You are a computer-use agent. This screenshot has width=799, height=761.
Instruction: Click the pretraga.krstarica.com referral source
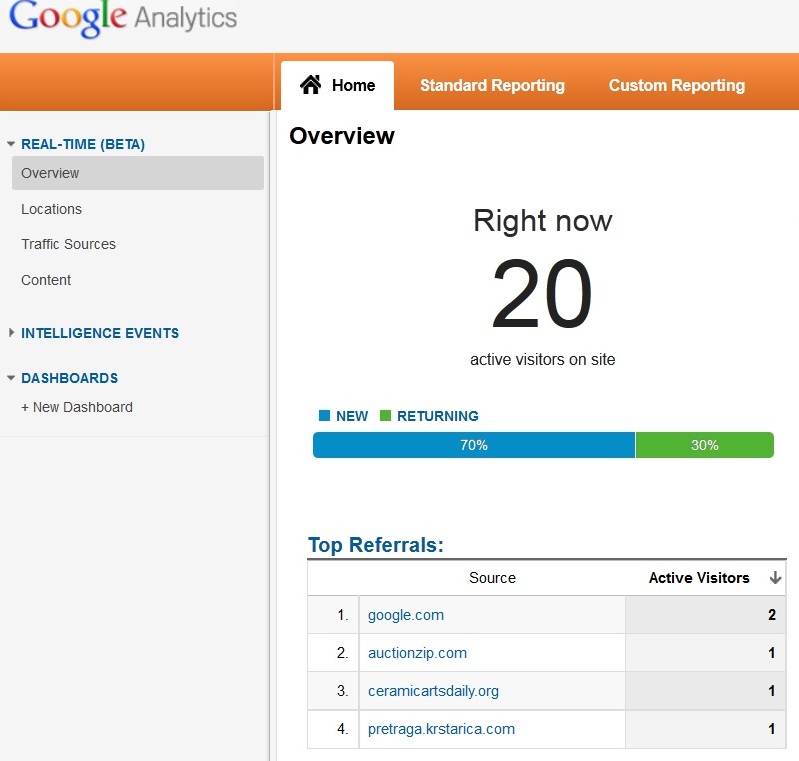pos(441,729)
